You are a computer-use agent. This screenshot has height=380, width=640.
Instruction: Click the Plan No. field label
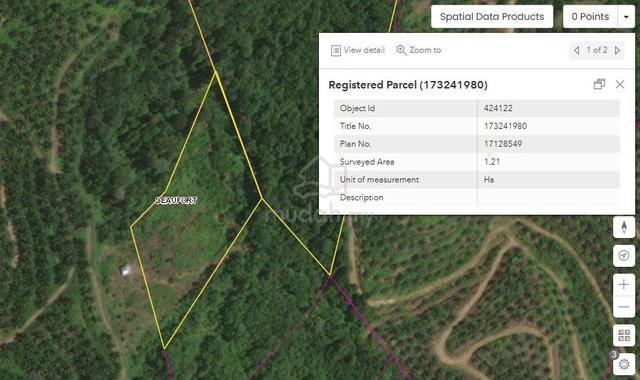(x=355, y=144)
